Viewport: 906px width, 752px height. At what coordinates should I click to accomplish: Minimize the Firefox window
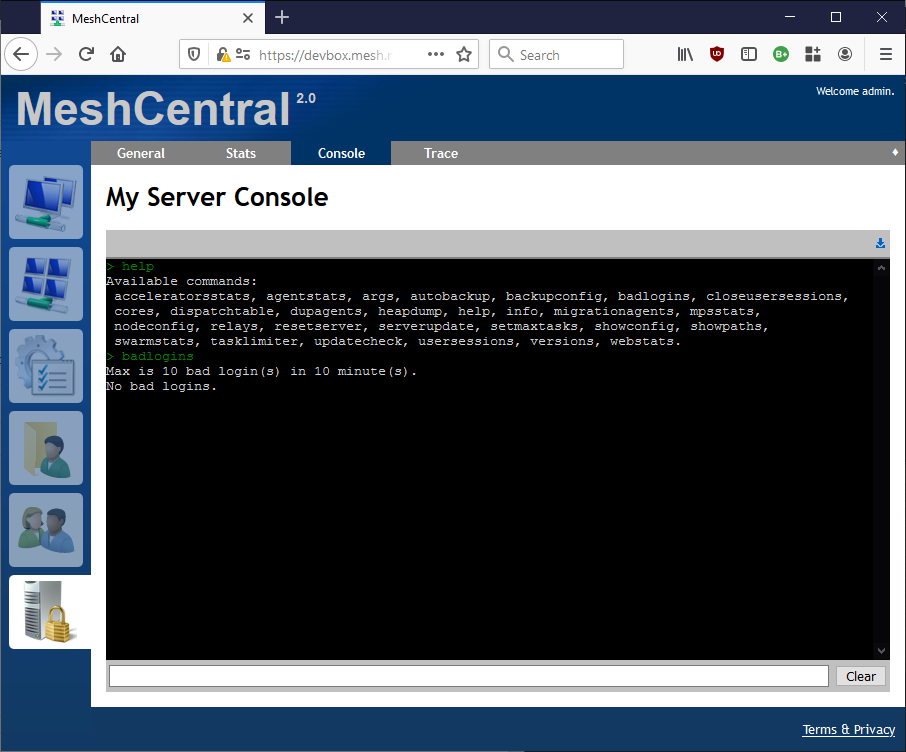point(790,17)
